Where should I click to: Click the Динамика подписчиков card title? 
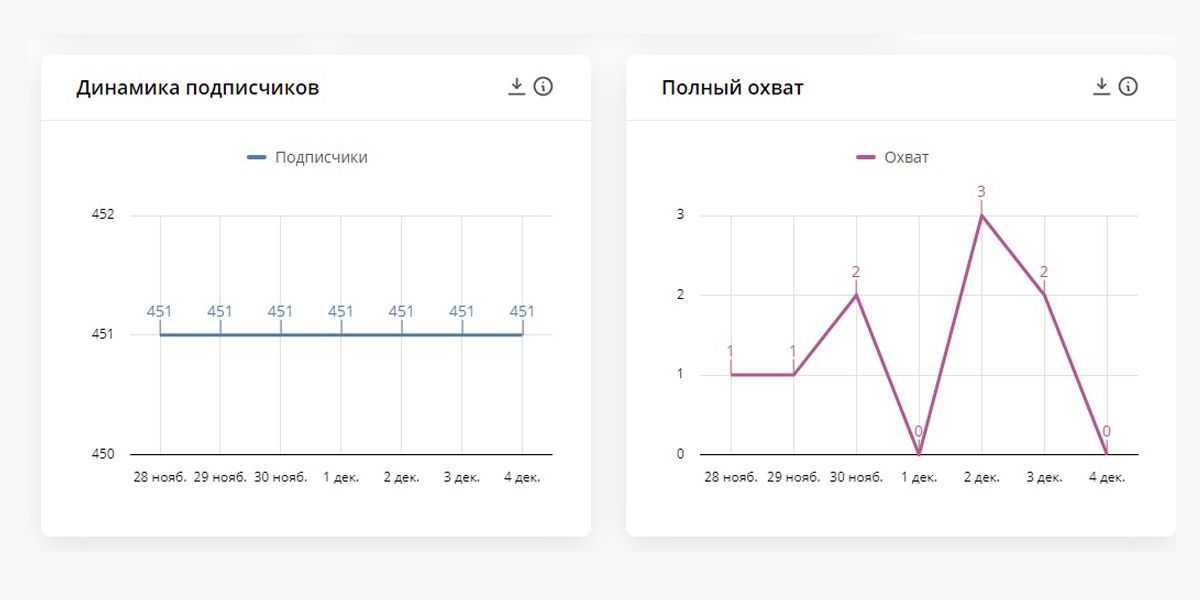point(198,87)
